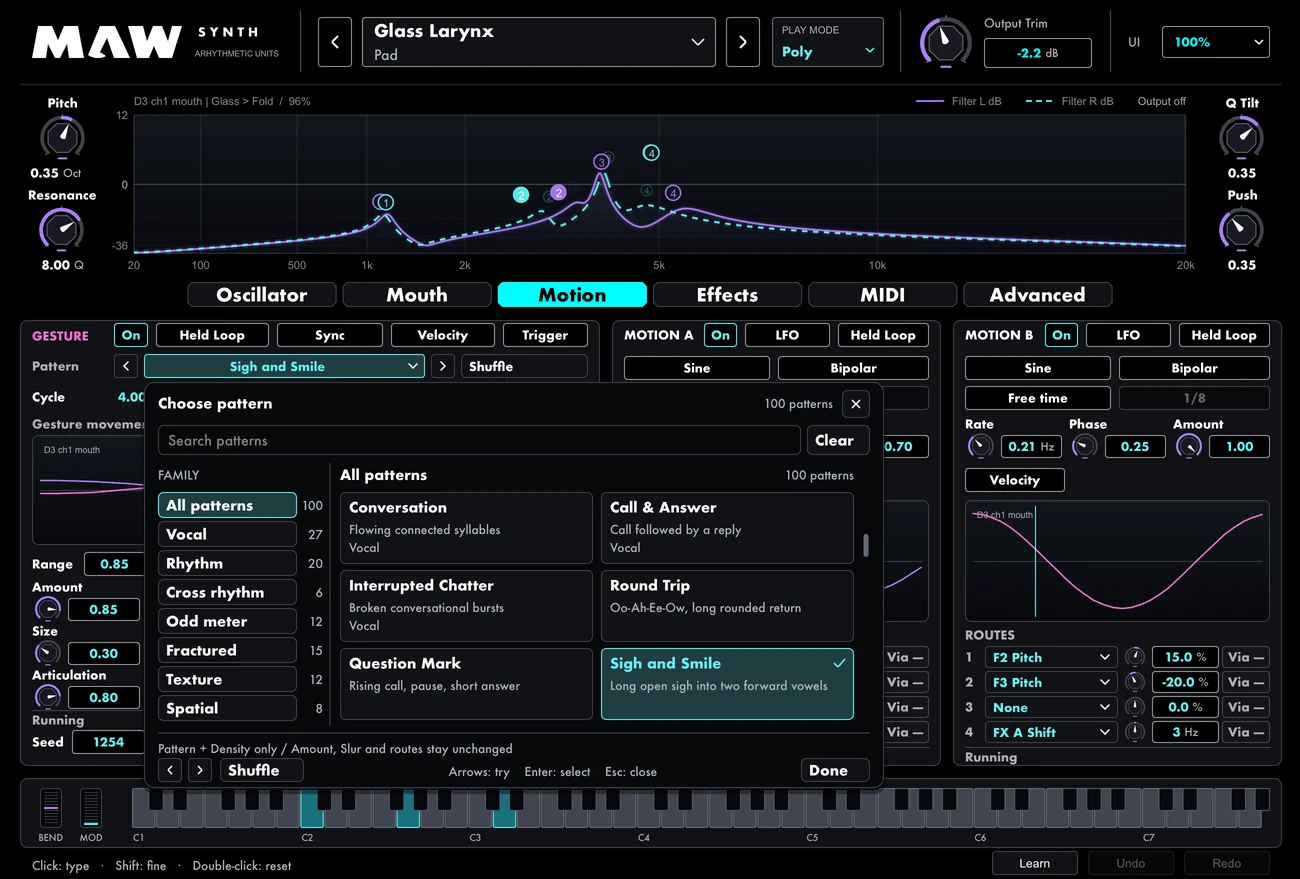Viewport: 1300px width, 879px height.
Task: Select previous gesture pattern arrow beside Sigh and Smile
Action: click(x=126, y=366)
